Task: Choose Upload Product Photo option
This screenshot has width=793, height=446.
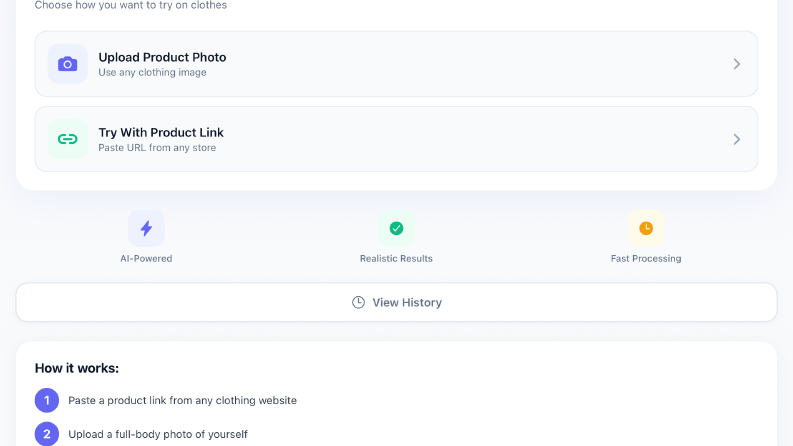Action: point(396,64)
